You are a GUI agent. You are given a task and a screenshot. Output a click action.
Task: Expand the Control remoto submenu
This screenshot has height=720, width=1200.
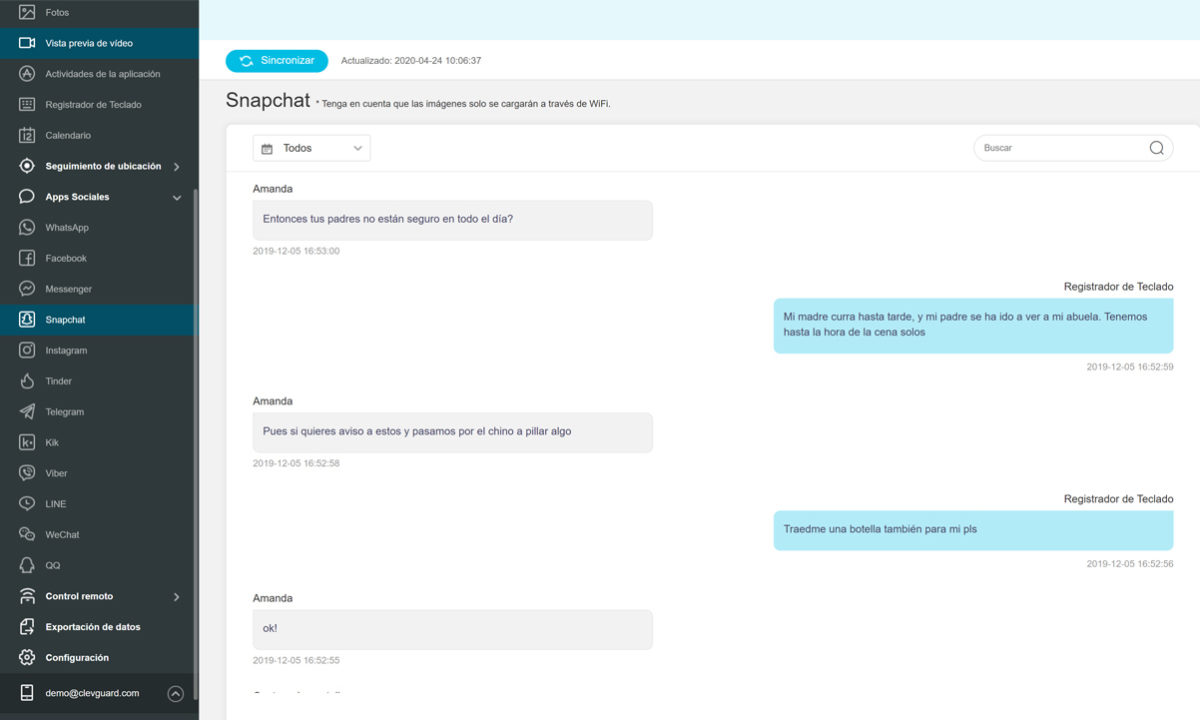[x=177, y=597]
